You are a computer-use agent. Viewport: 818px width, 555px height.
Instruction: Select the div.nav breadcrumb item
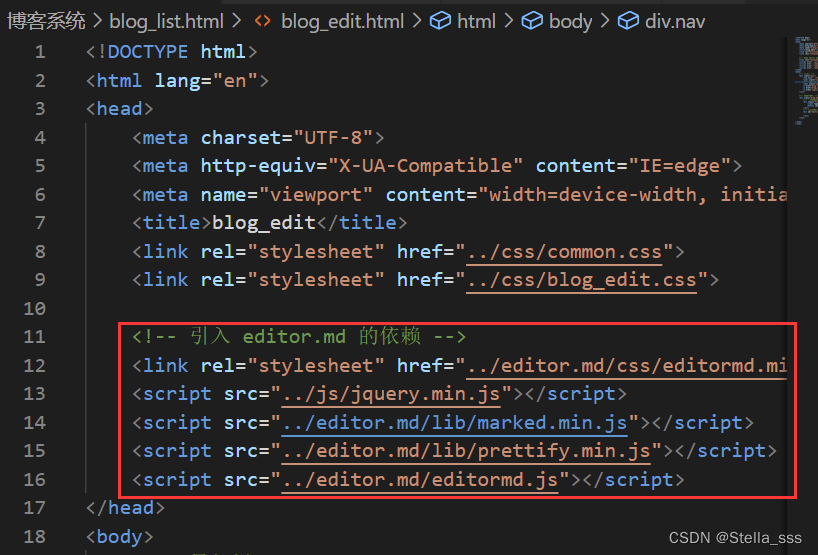pyautogui.click(x=677, y=21)
